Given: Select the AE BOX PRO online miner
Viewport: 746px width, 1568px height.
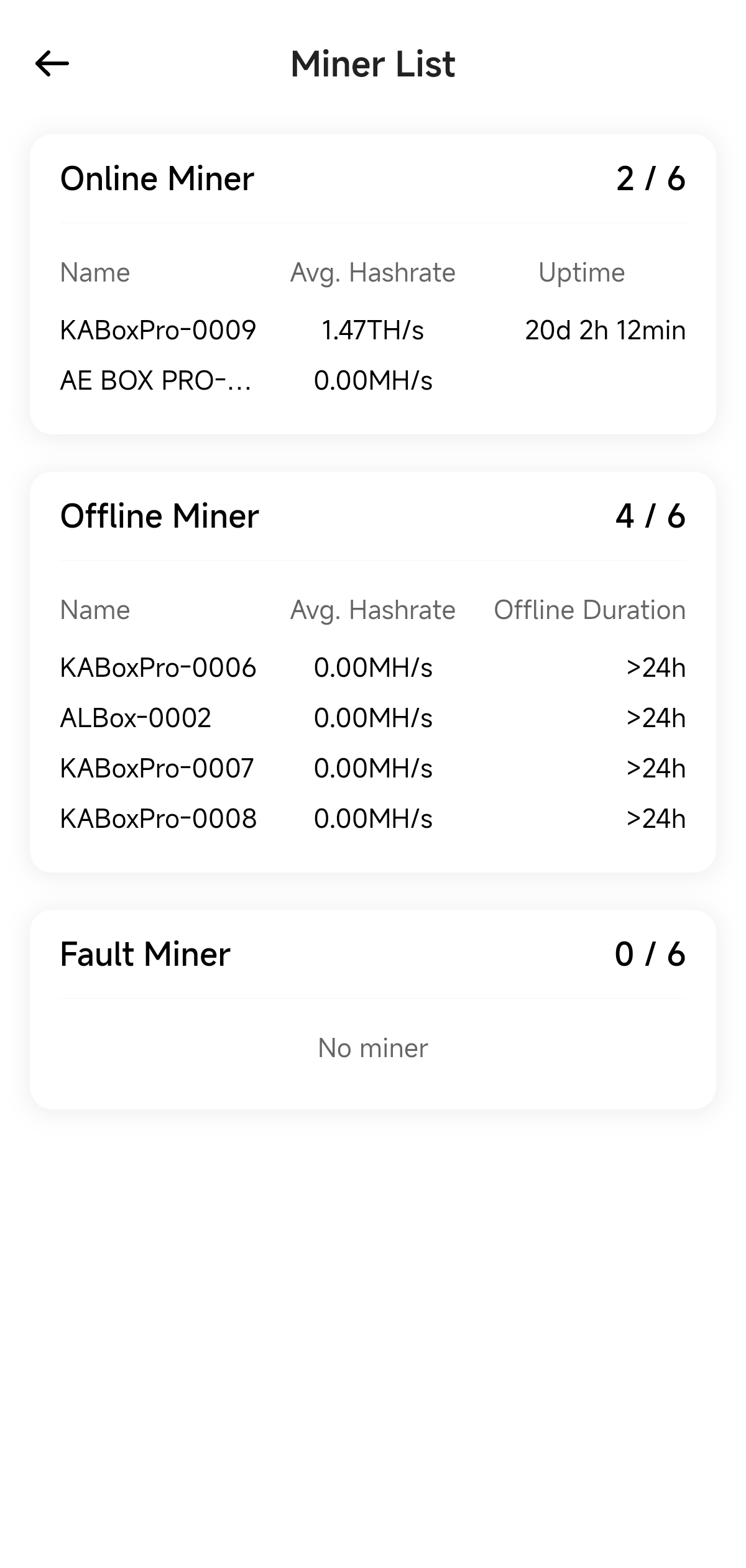Looking at the screenshot, I should point(373,380).
